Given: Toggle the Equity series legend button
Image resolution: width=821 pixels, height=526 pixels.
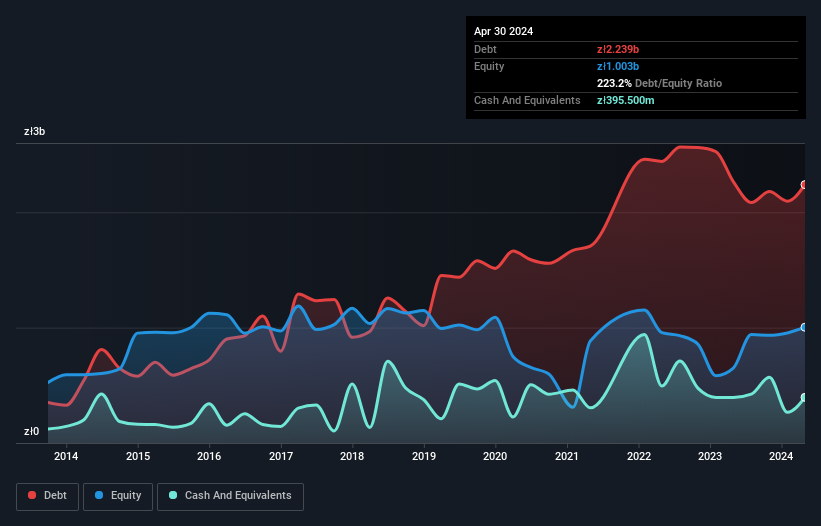Looking at the screenshot, I should click(x=118, y=496).
